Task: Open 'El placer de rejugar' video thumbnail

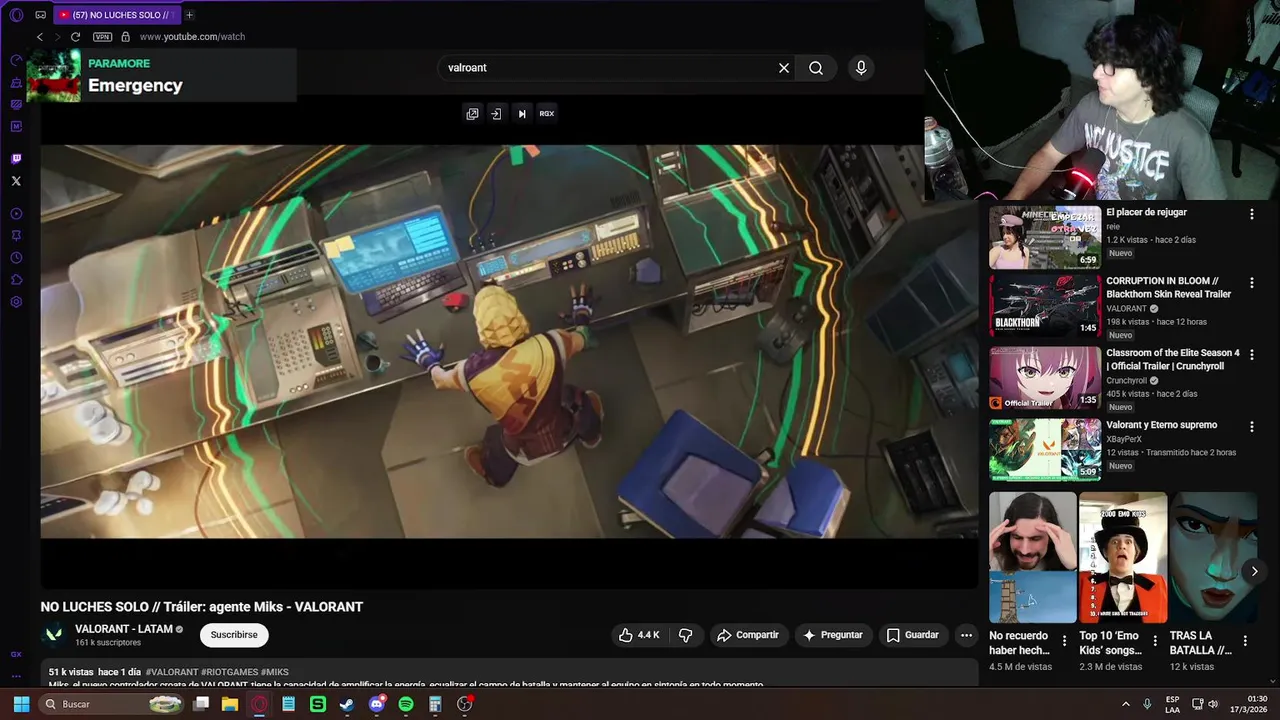Action: coord(1045,238)
